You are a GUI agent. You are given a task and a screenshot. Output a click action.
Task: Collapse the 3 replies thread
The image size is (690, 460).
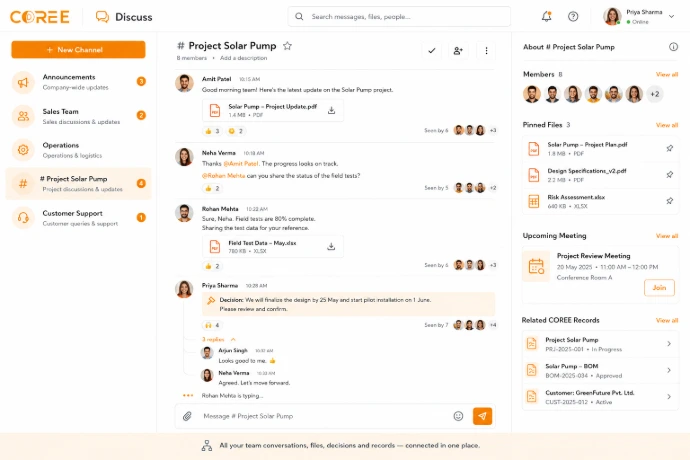[x=219, y=339]
